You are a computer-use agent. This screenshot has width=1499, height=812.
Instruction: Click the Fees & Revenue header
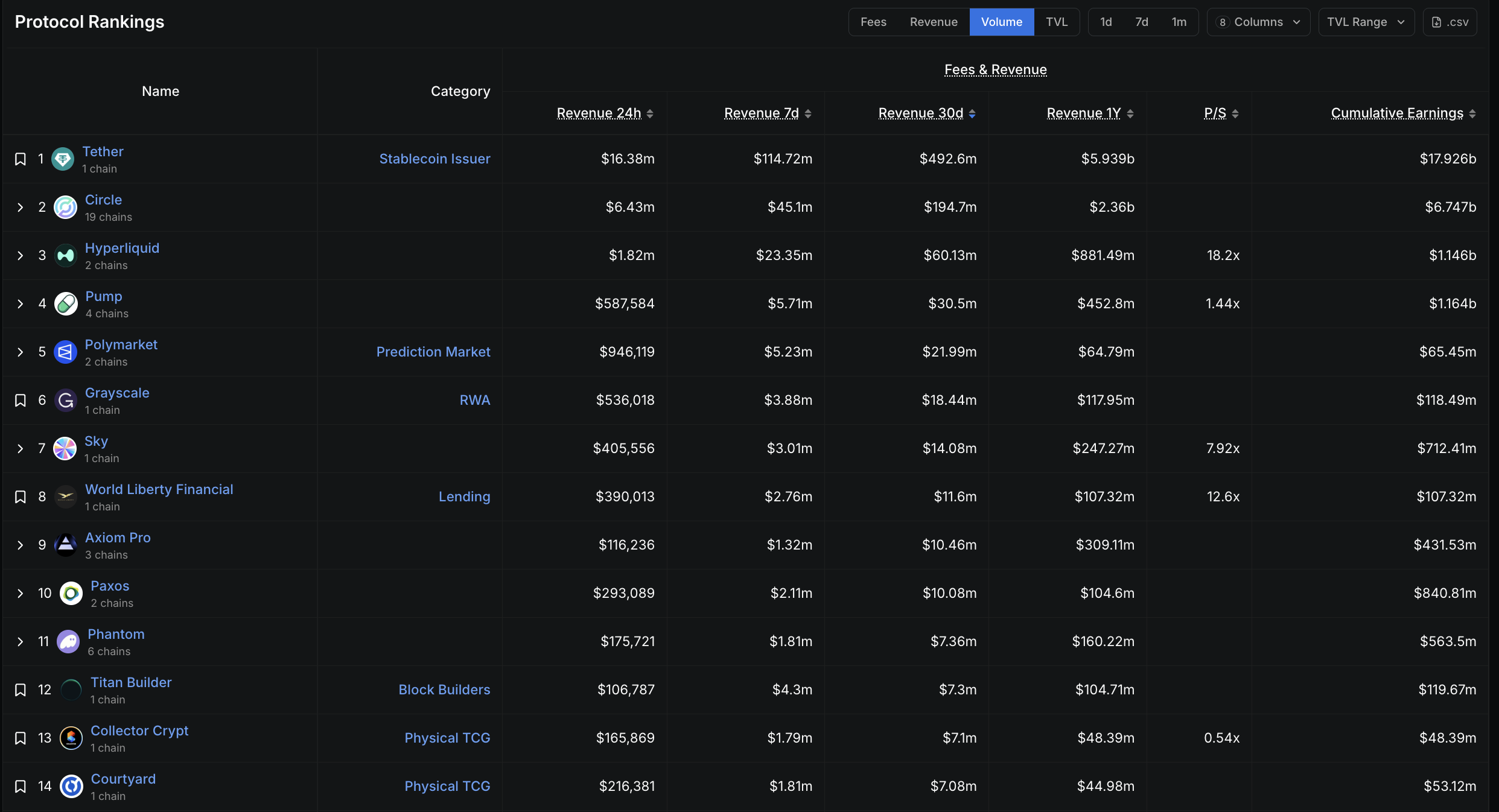click(995, 70)
